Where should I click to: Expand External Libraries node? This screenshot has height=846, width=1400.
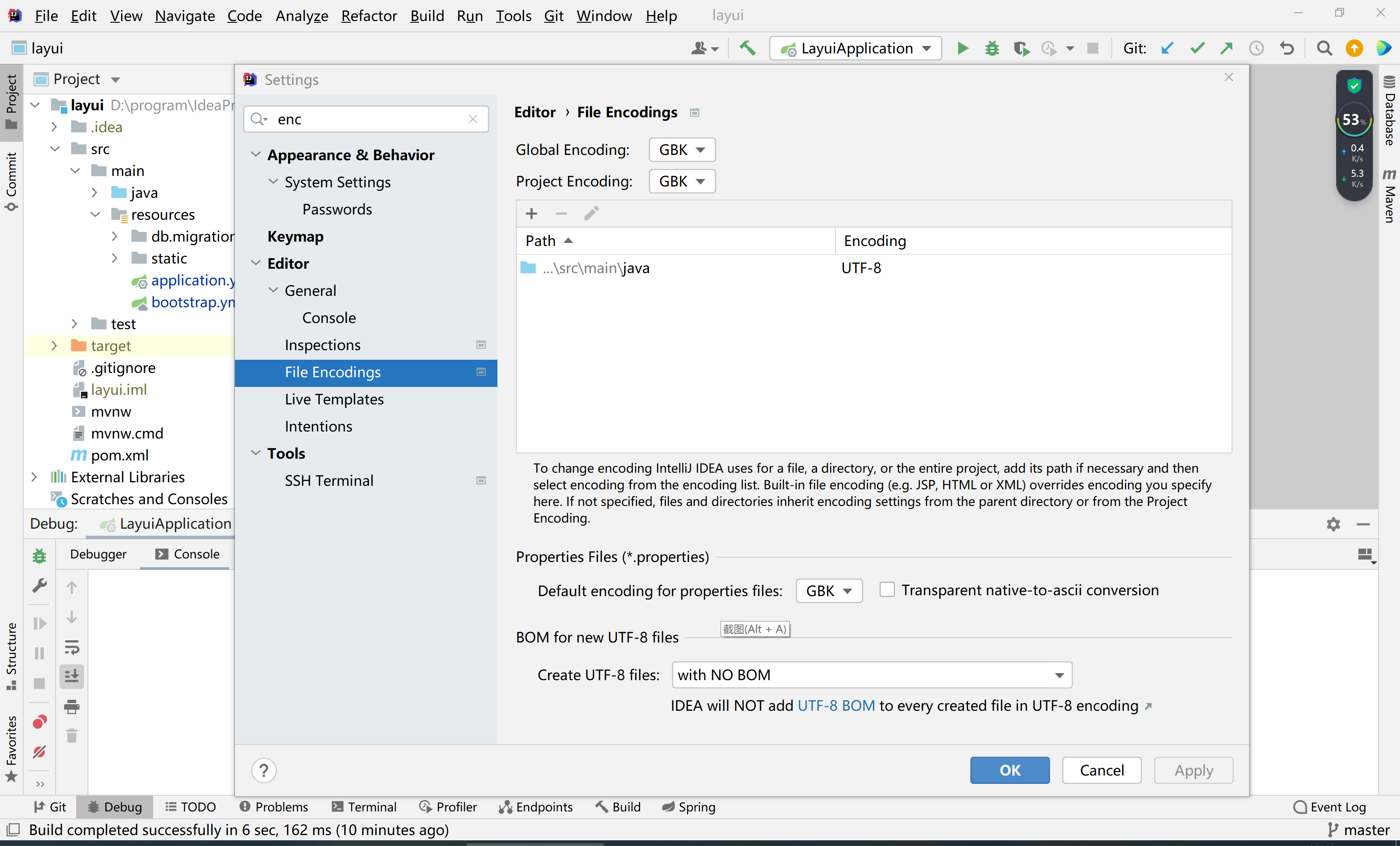pyautogui.click(x=34, y=477)
